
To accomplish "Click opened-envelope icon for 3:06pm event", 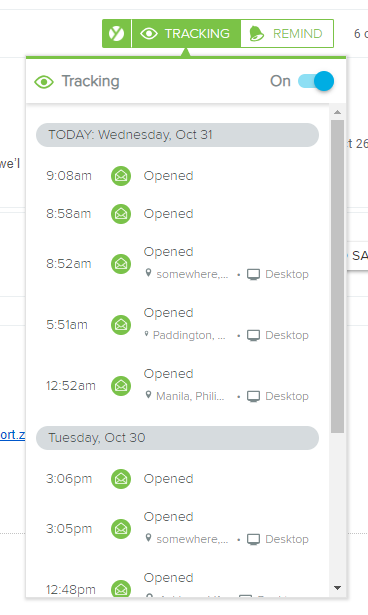I will [x=121, y=479].
